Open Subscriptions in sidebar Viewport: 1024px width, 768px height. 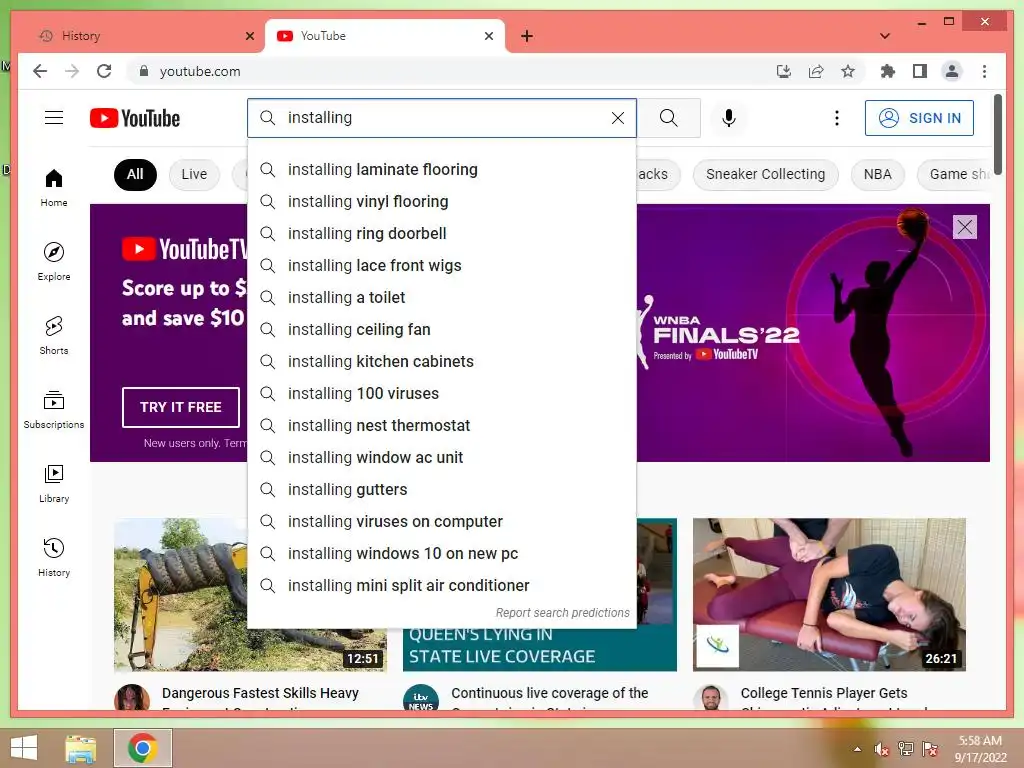[x=54, y=409]
